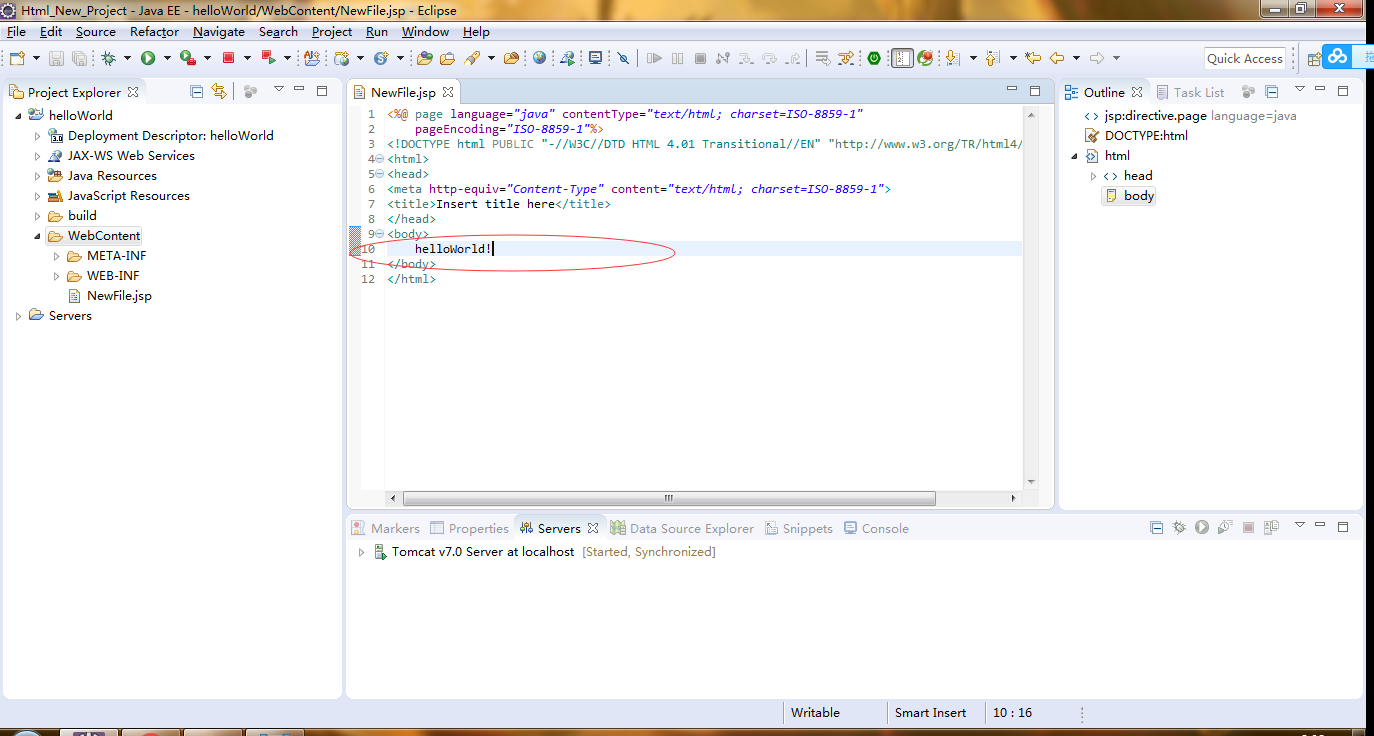Run the application using the green Run icon
The image size is (1374, 736).
pos(148,57)
